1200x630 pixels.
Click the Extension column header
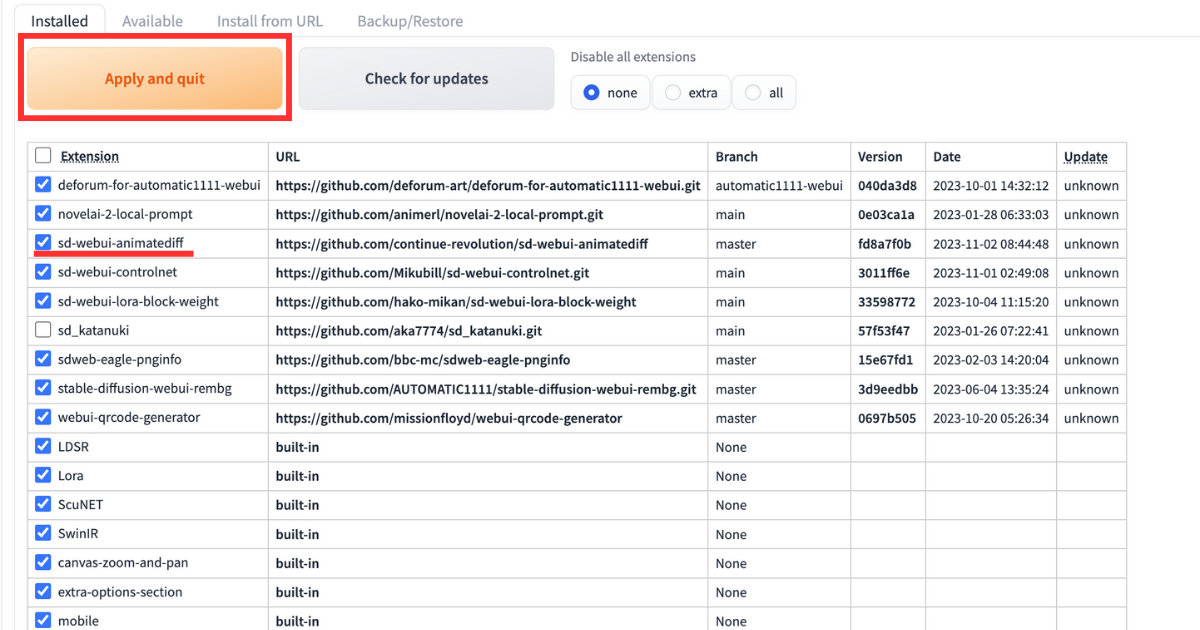pos(90,157)
